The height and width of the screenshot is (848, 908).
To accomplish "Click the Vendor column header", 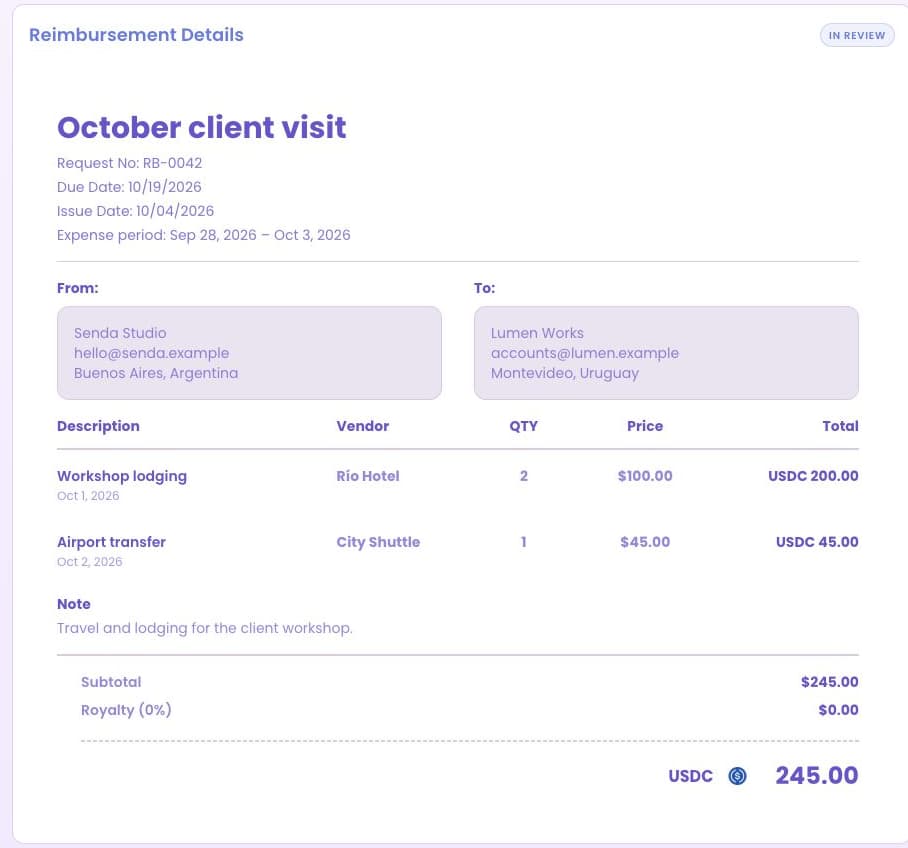I will tap(363, 426).
